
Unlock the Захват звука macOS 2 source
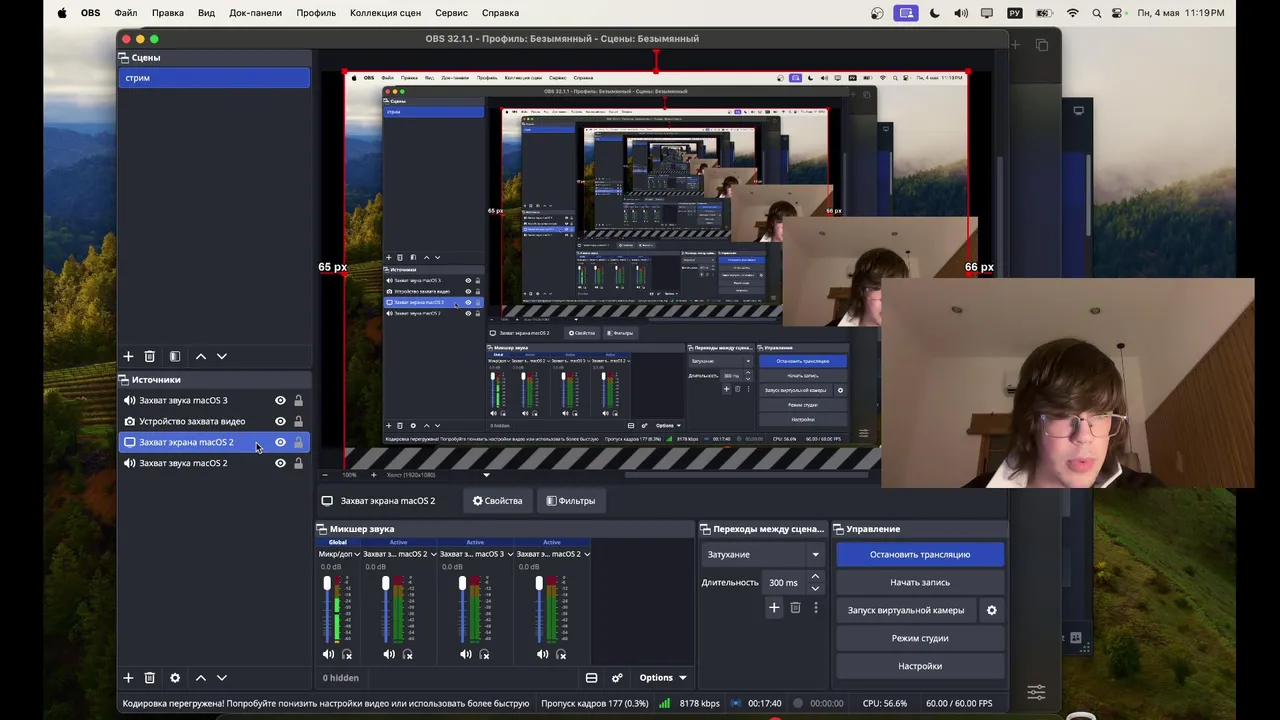pyautogui.click(x=298, y=463)
